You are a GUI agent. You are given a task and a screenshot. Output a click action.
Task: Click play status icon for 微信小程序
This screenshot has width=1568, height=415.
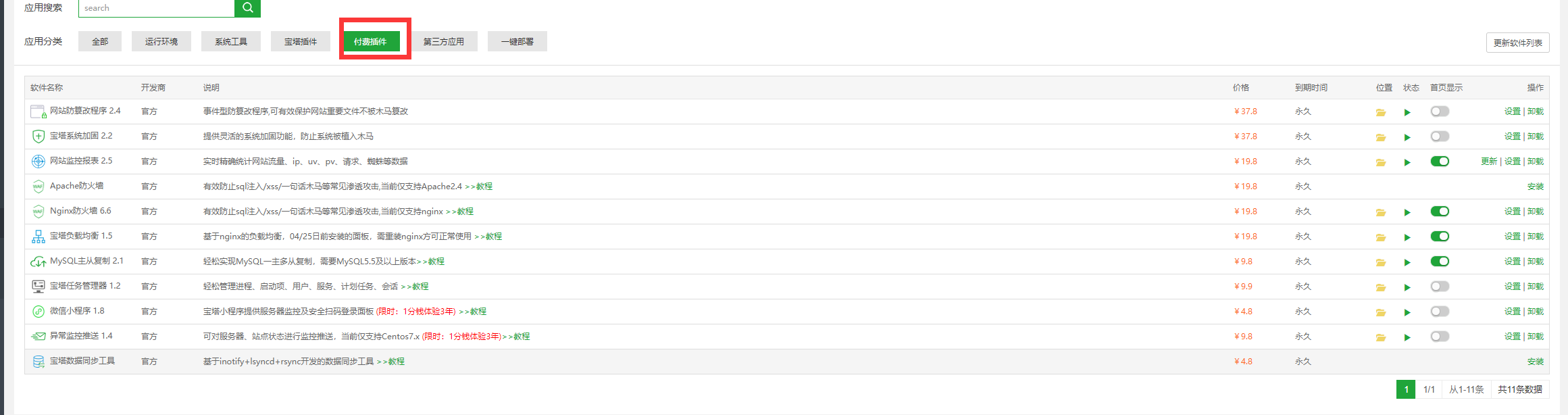tap(1407, 312)
